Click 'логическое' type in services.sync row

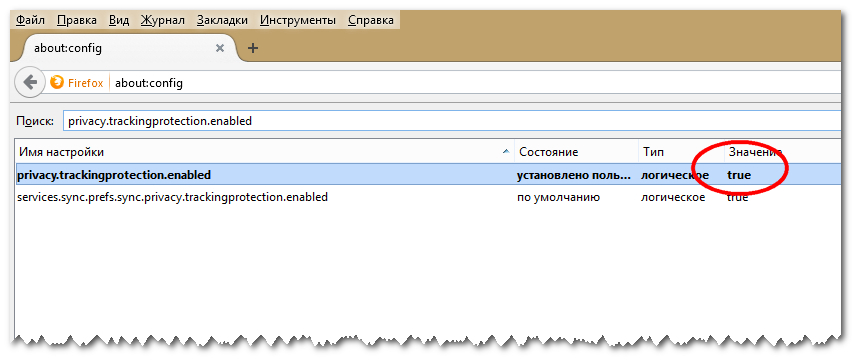[673, 197]
